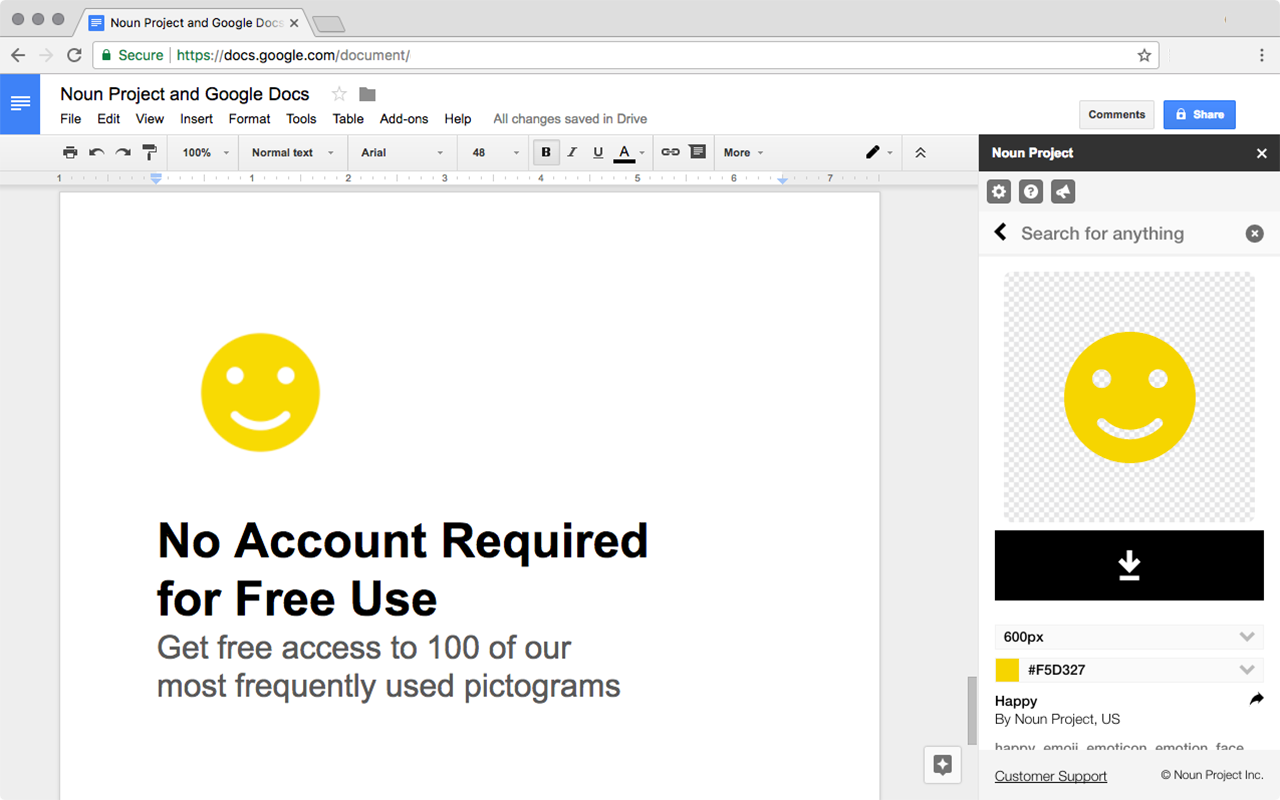Open Noun Project help question icon
Screen dimensions: 1280x800
point(1031,191)
